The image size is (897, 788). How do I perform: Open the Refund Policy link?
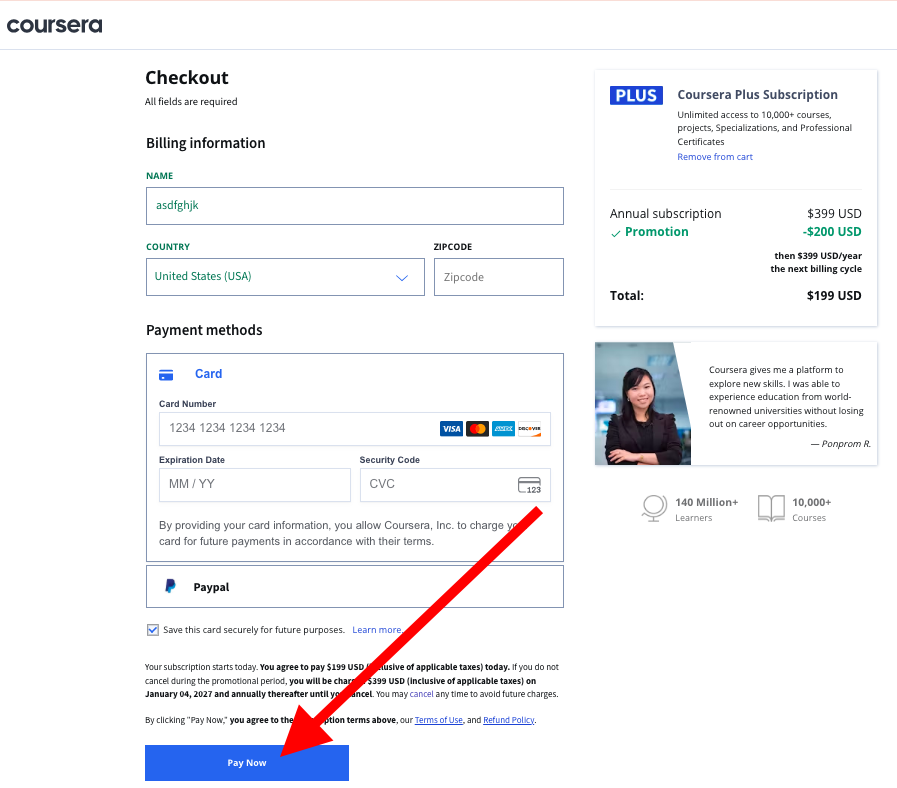[x=509, y=720]
